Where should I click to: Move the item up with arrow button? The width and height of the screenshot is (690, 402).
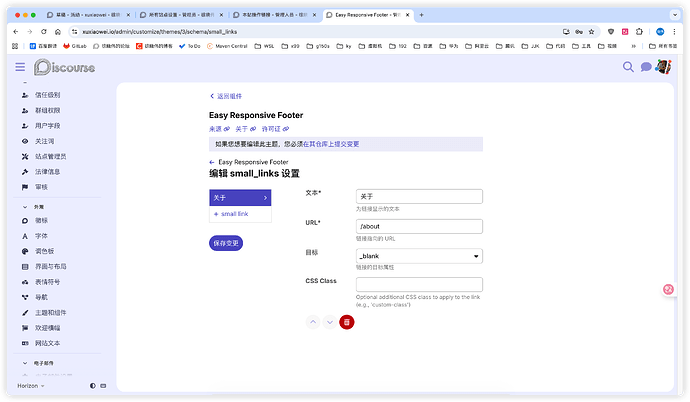point(312,321)
